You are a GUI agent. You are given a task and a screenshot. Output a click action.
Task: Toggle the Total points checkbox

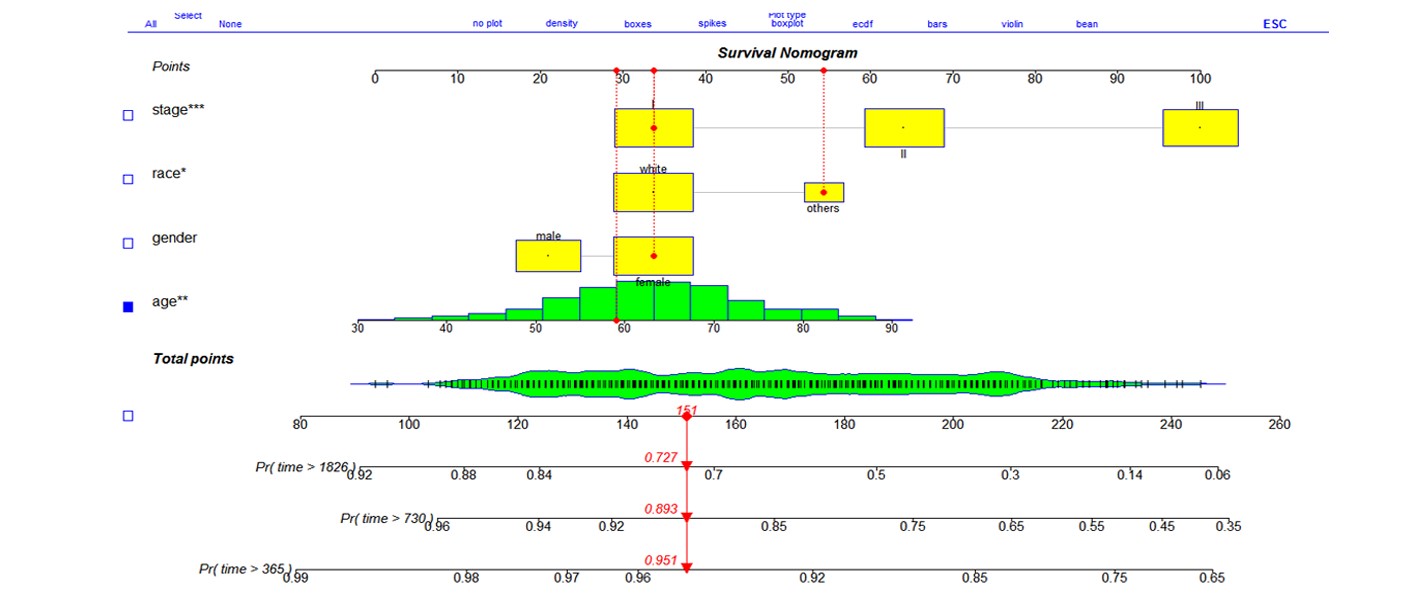point(127,416)
